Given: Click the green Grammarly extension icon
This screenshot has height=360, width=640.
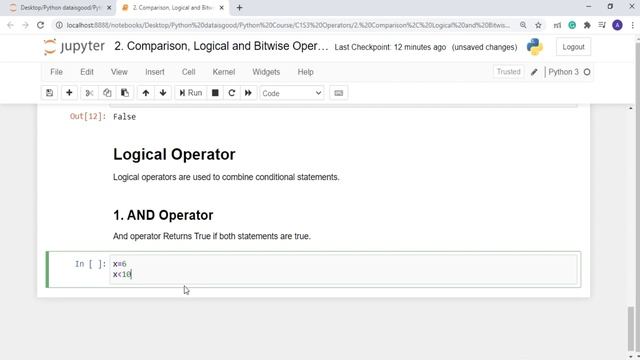Looking at the screenshot, I should pos(572,25).
